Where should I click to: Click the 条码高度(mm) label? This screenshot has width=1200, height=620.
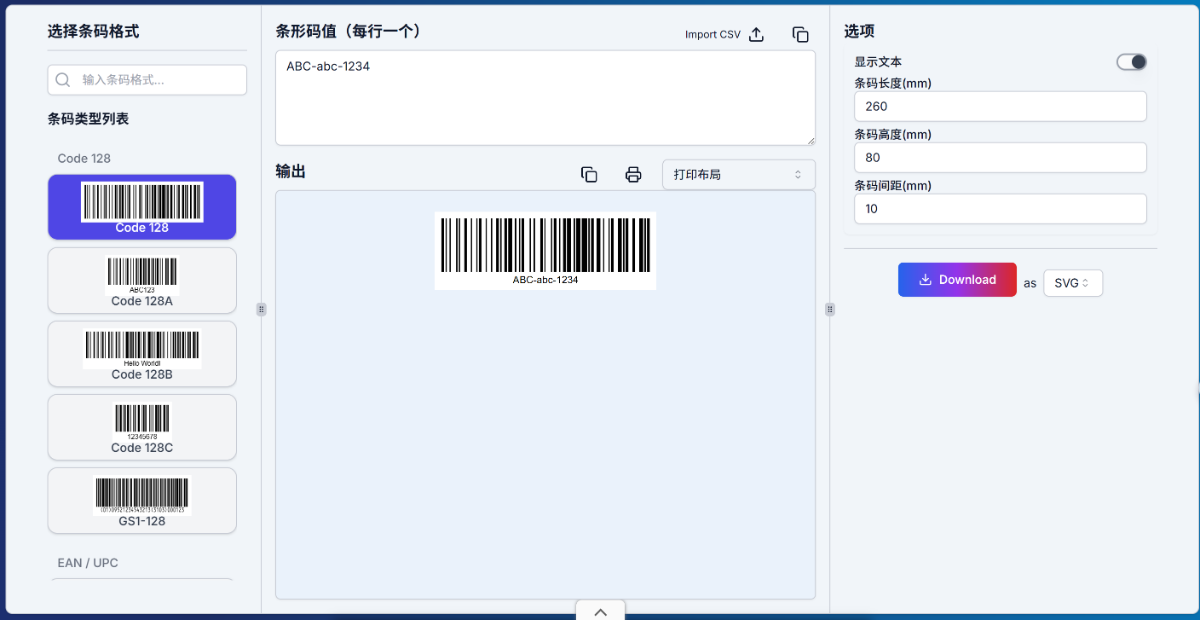click(893, 134)
